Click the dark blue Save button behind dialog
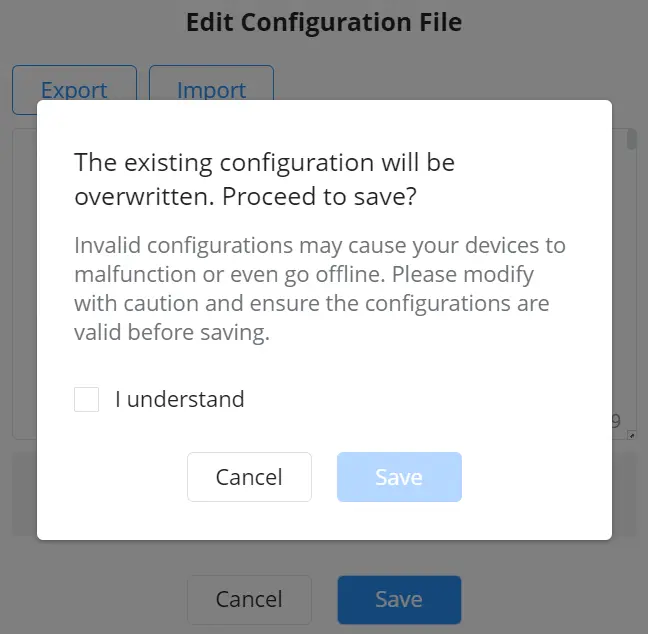The height and width of the screenshot is (634, 648). tap(399, 599)
